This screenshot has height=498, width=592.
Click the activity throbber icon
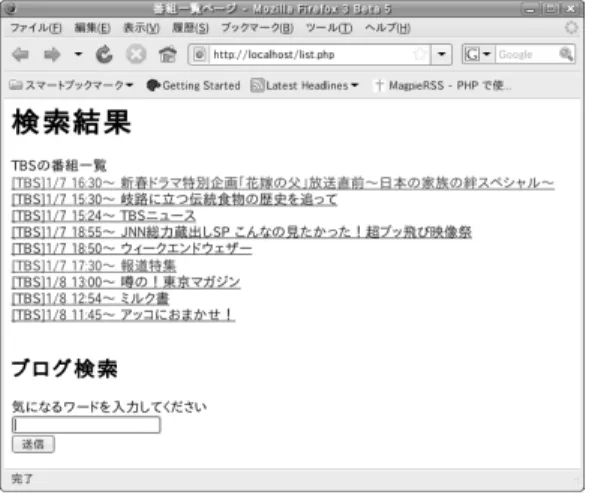click(x=571, y=28)
